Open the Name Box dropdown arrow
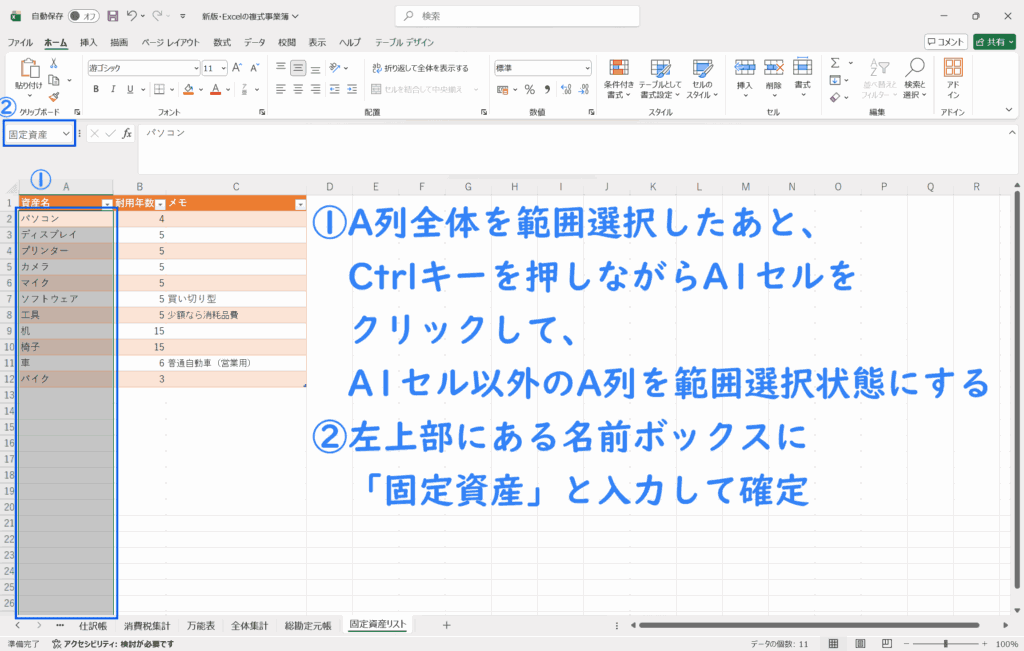 coord(66,133)
